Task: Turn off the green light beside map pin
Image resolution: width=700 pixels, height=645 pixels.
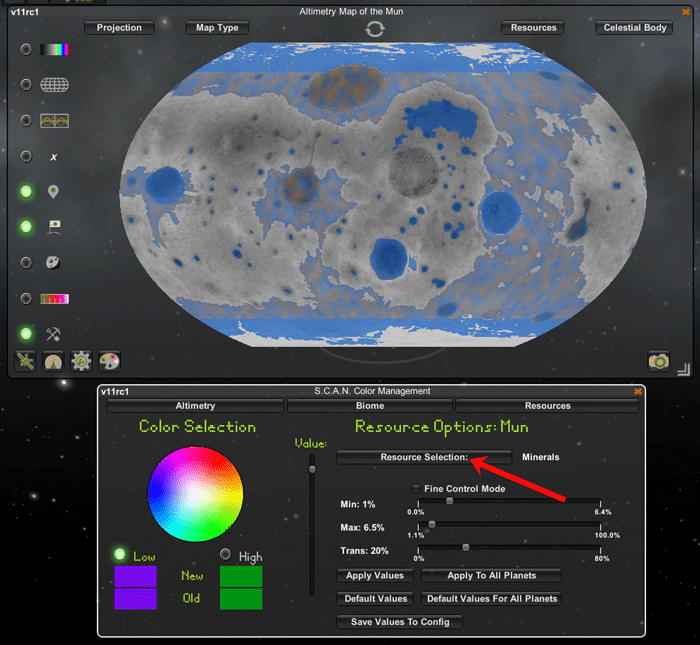Action: pos(26,191)
